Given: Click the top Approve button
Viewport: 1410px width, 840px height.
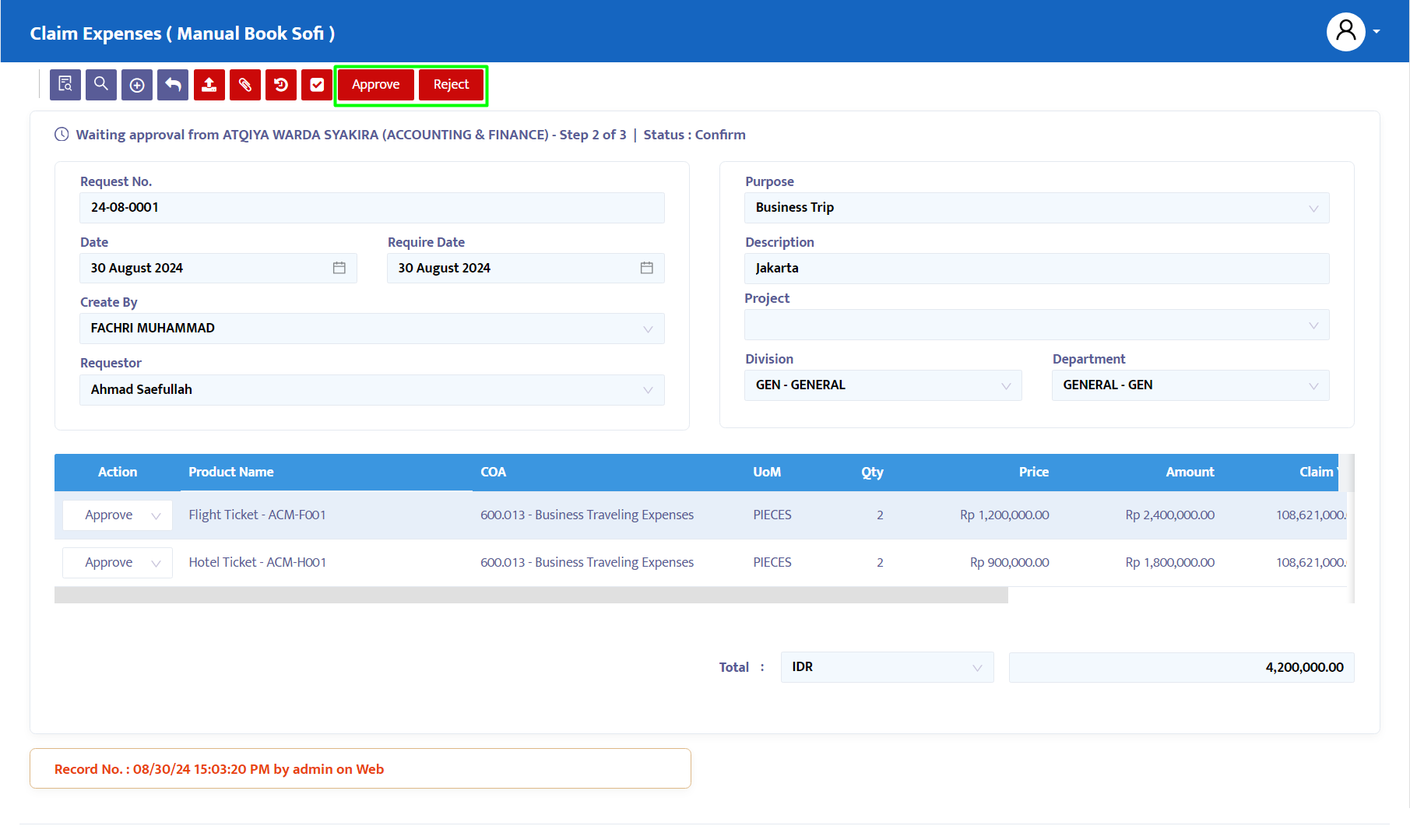Looking at the screenshot, I should coord(376,85).
